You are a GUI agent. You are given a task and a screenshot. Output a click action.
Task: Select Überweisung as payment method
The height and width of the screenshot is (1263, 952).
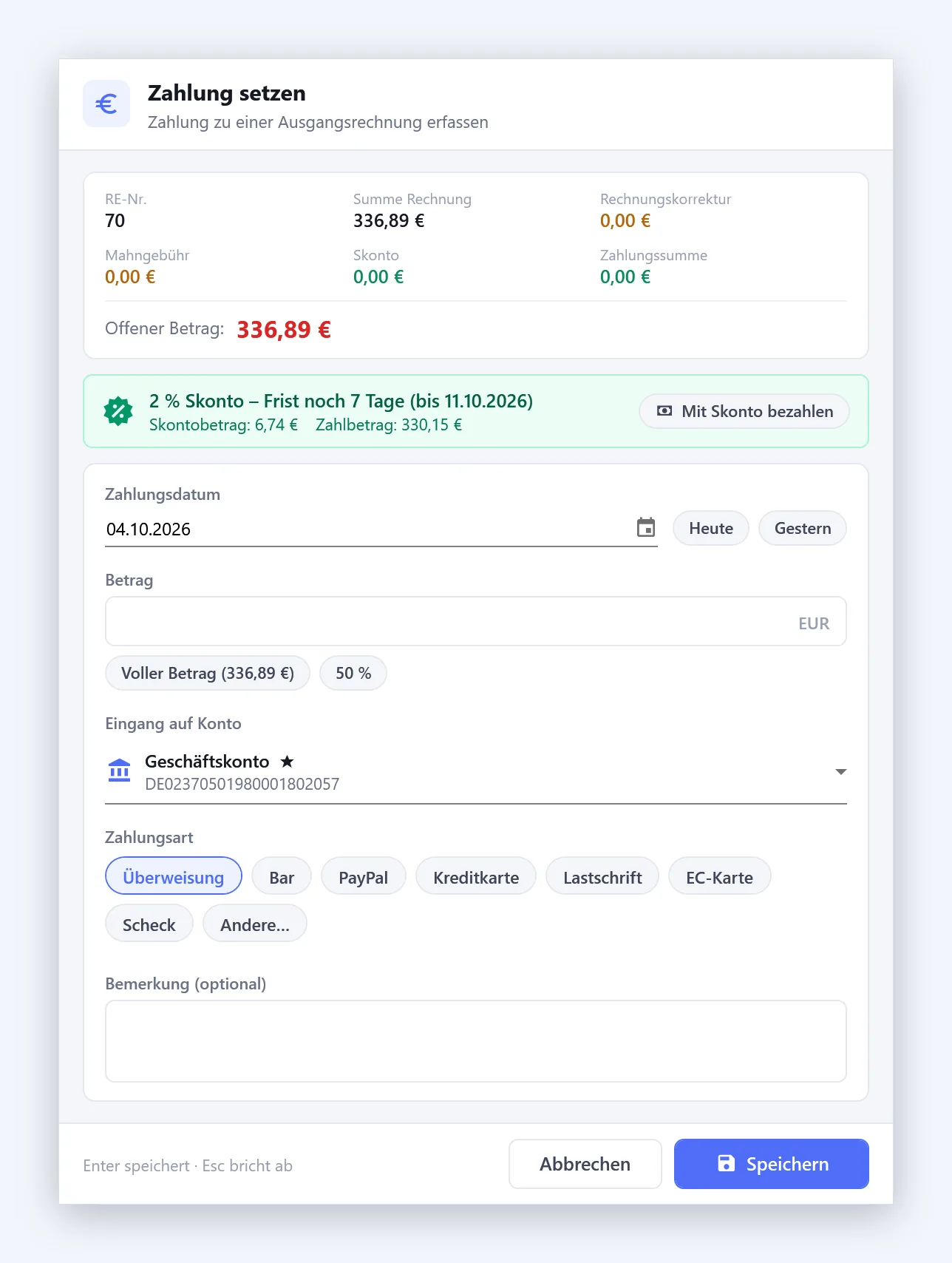coord(174,876)
